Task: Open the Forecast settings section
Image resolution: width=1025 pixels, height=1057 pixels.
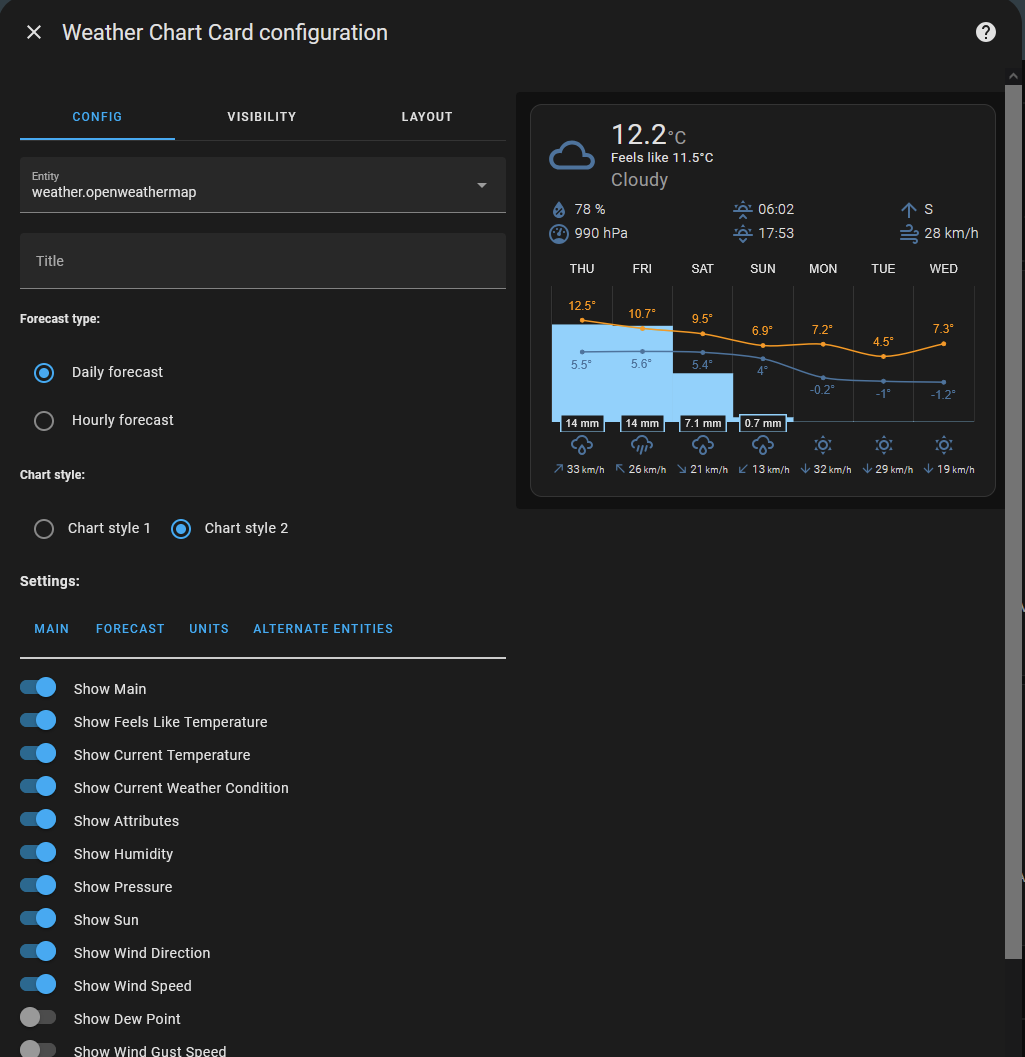Action: click(x=130, y=629)
